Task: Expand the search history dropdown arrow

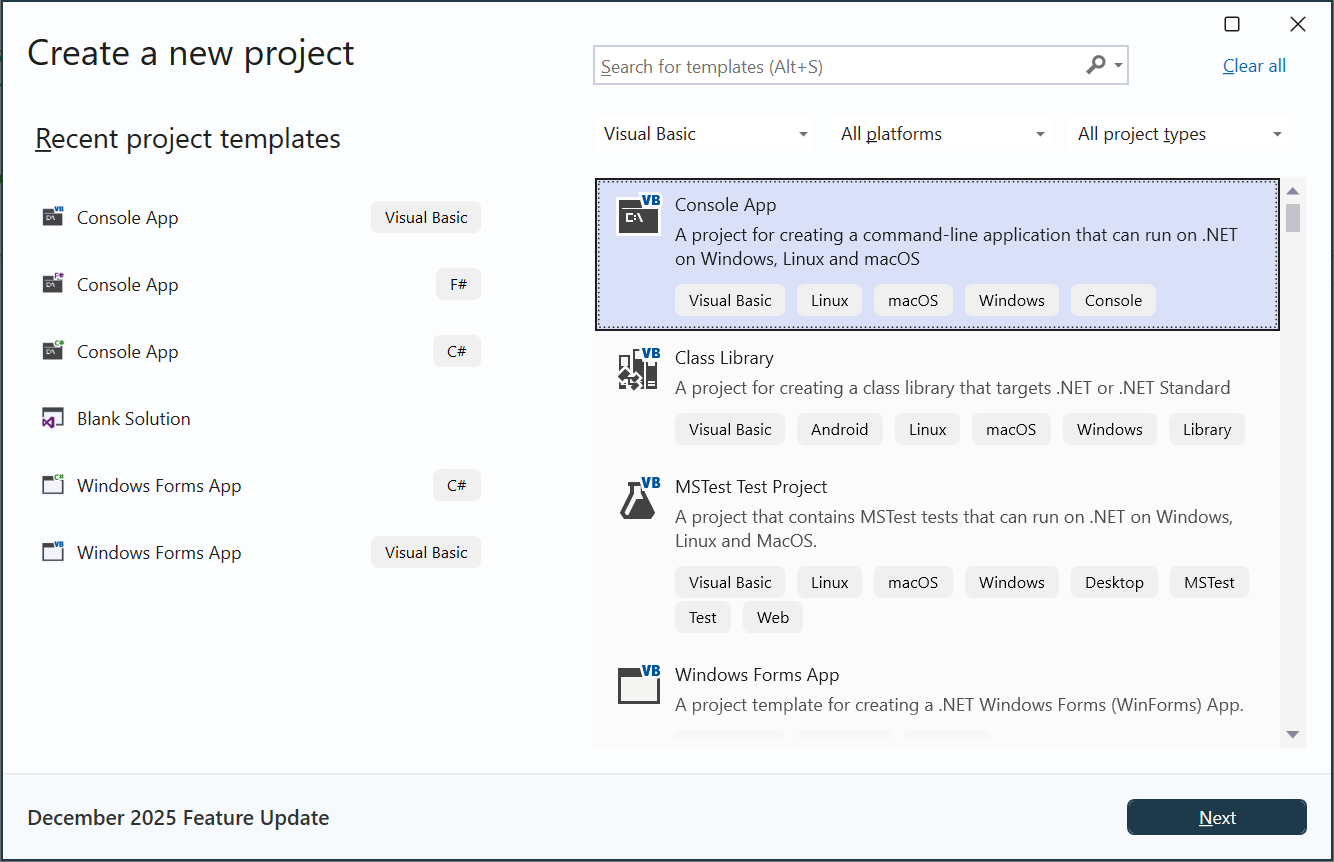Action: coord(1118,66)
